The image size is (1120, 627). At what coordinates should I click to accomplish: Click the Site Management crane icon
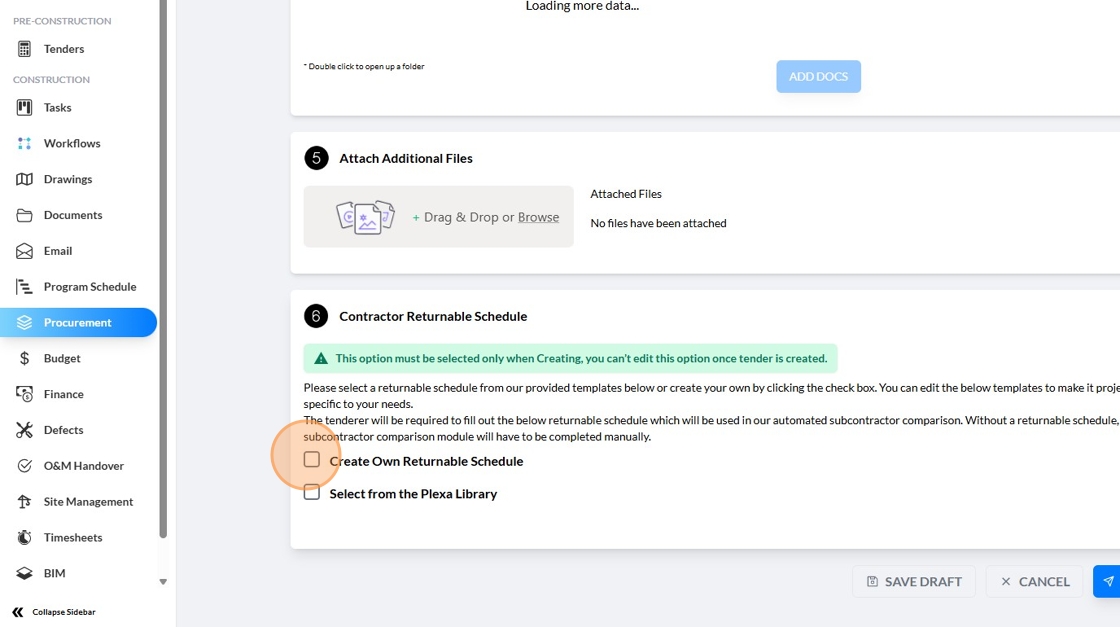[x=24, y=502]
